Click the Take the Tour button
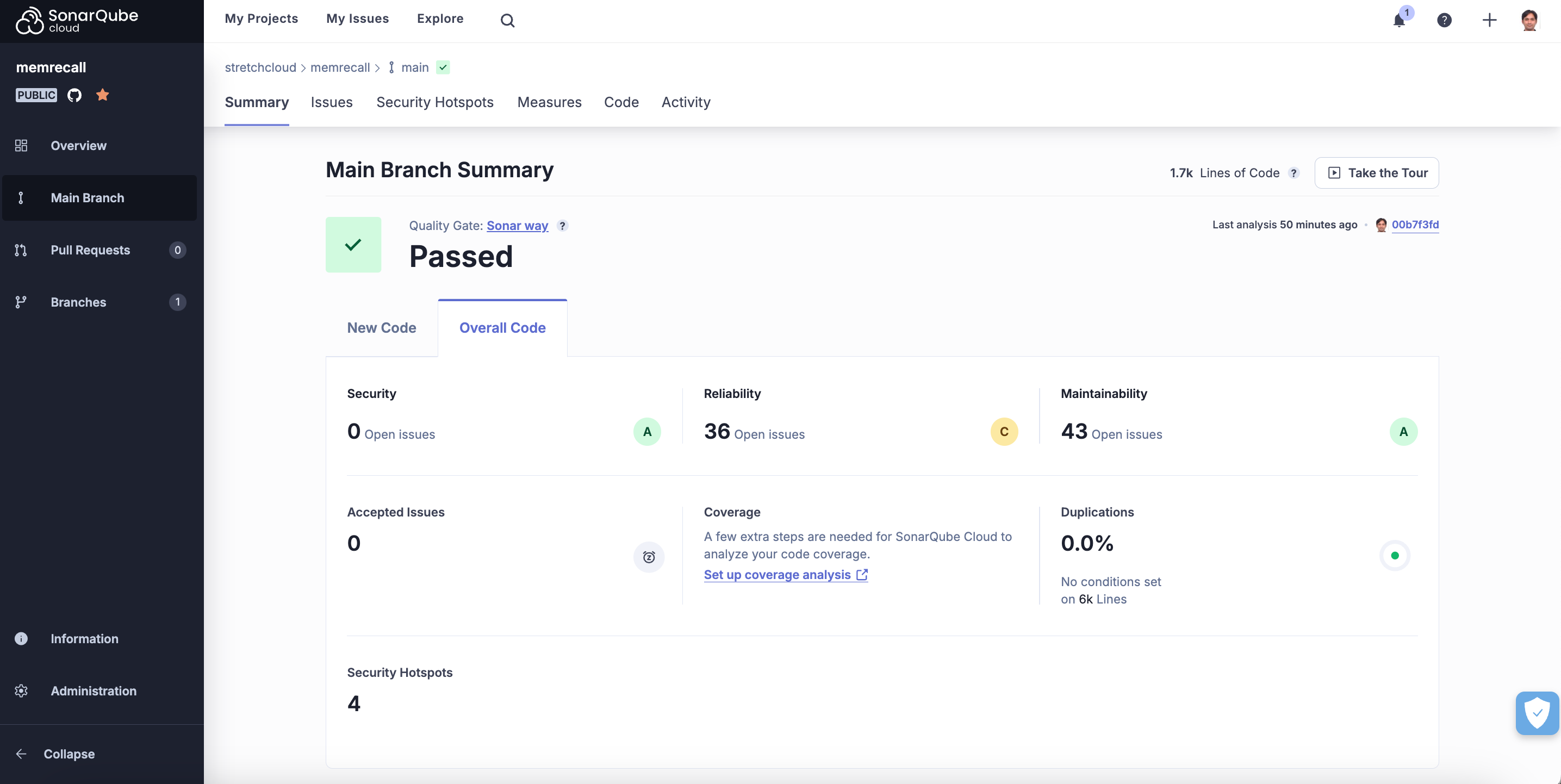 click(x=1377, y=173)
